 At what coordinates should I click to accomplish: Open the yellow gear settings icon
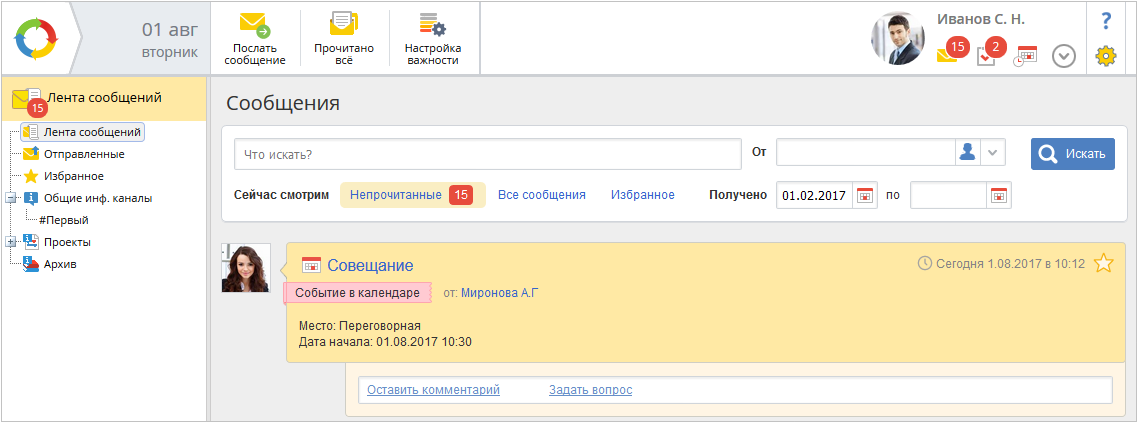pyautogui.click(x=1105, y=56)
